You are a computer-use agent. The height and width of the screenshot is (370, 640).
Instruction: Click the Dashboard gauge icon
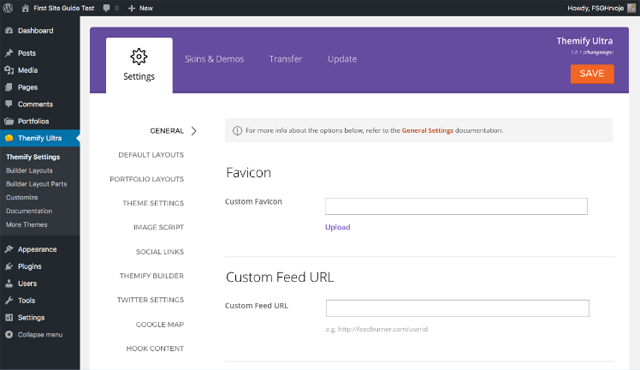pos(9,31)
